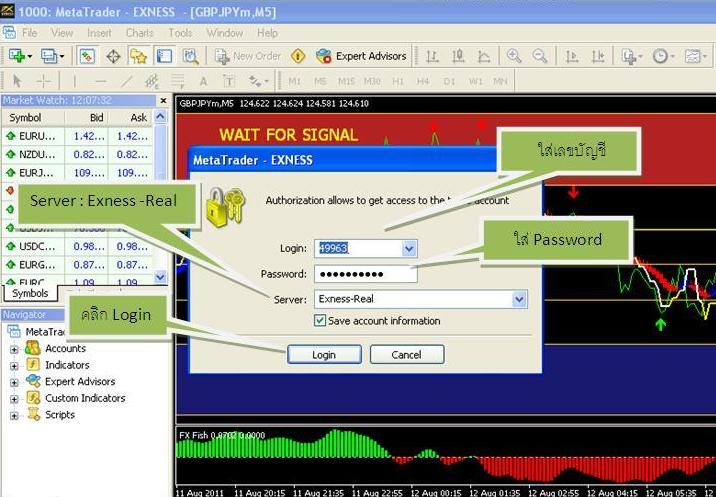Click Market Watch scrollbar down arrow

tap(160, 276)
